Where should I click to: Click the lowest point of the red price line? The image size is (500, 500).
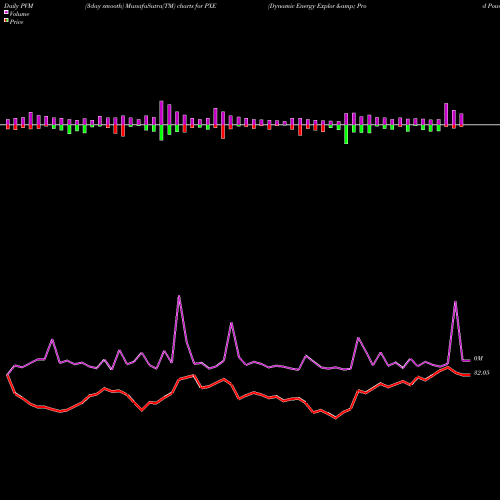click(x=336, y=418)
